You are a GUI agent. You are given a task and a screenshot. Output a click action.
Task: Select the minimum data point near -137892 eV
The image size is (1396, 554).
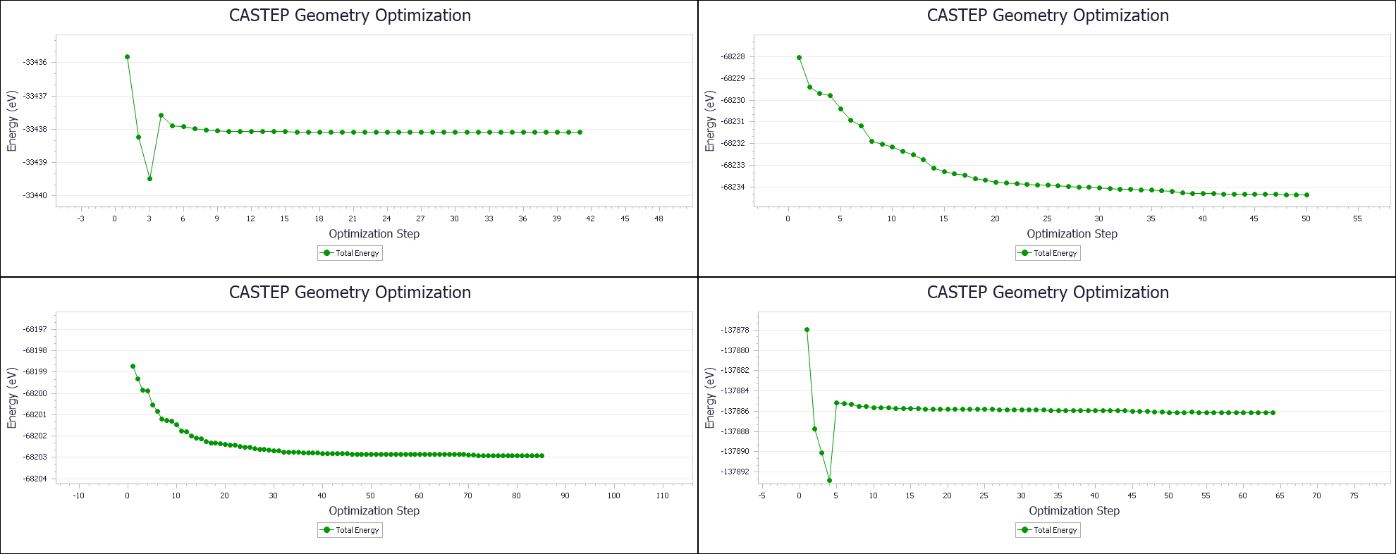829,480
